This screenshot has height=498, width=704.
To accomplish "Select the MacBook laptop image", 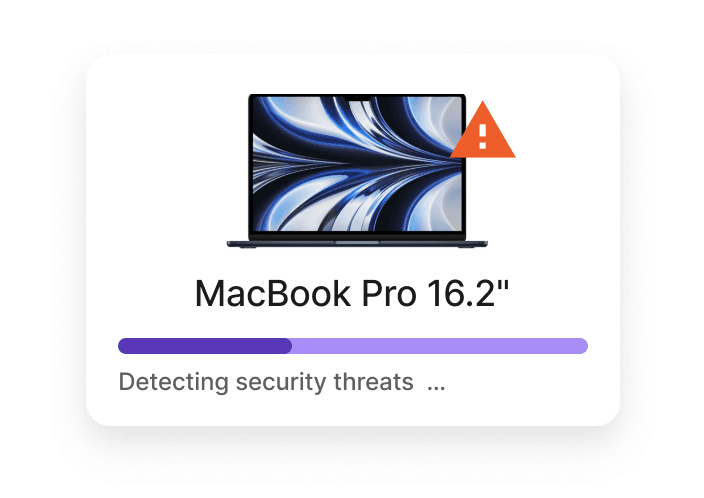I will (357, 171).
